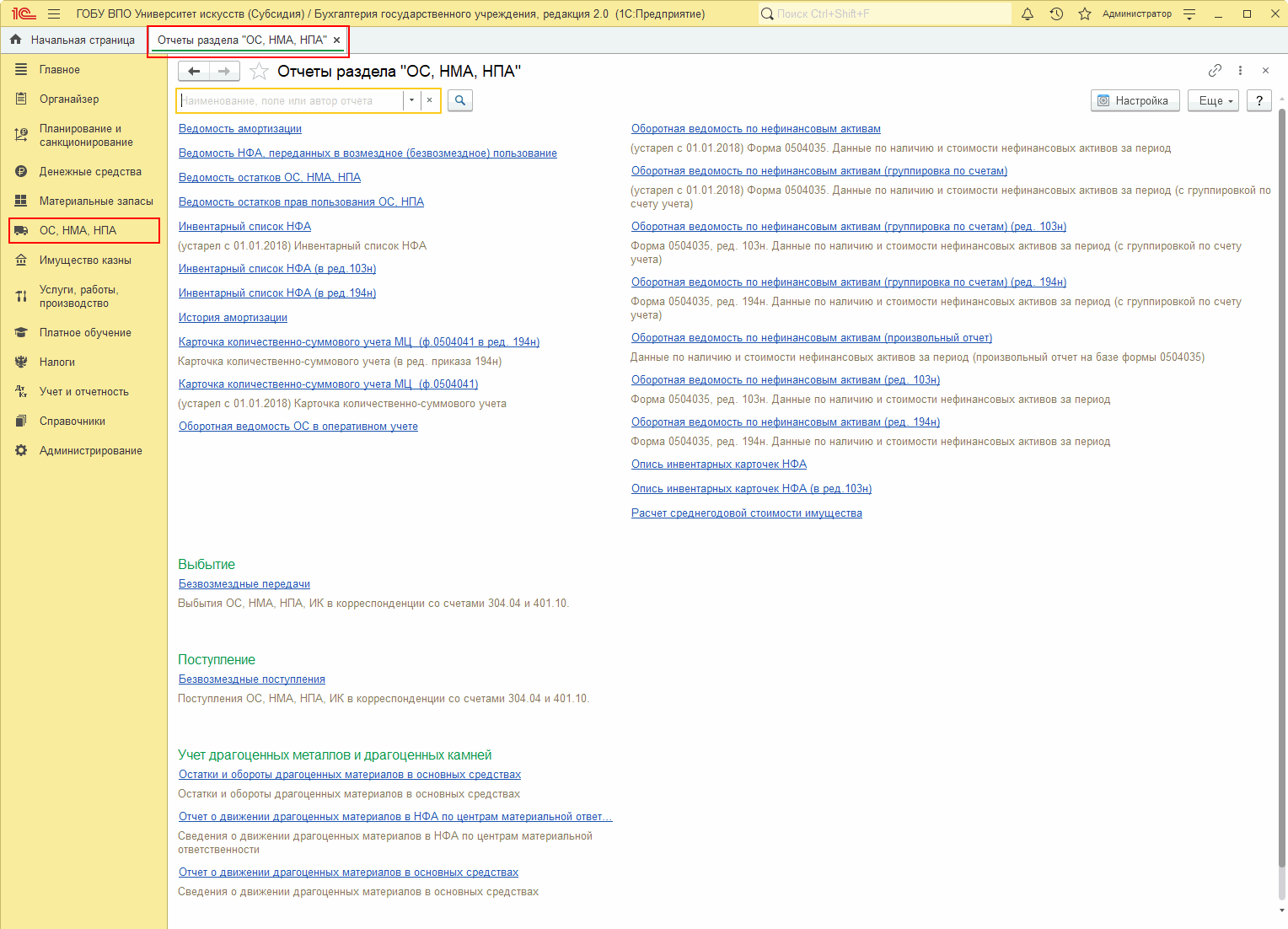Go to home page icon
This screenshot has width=1288, height=929.
click(x=15, y=40)
